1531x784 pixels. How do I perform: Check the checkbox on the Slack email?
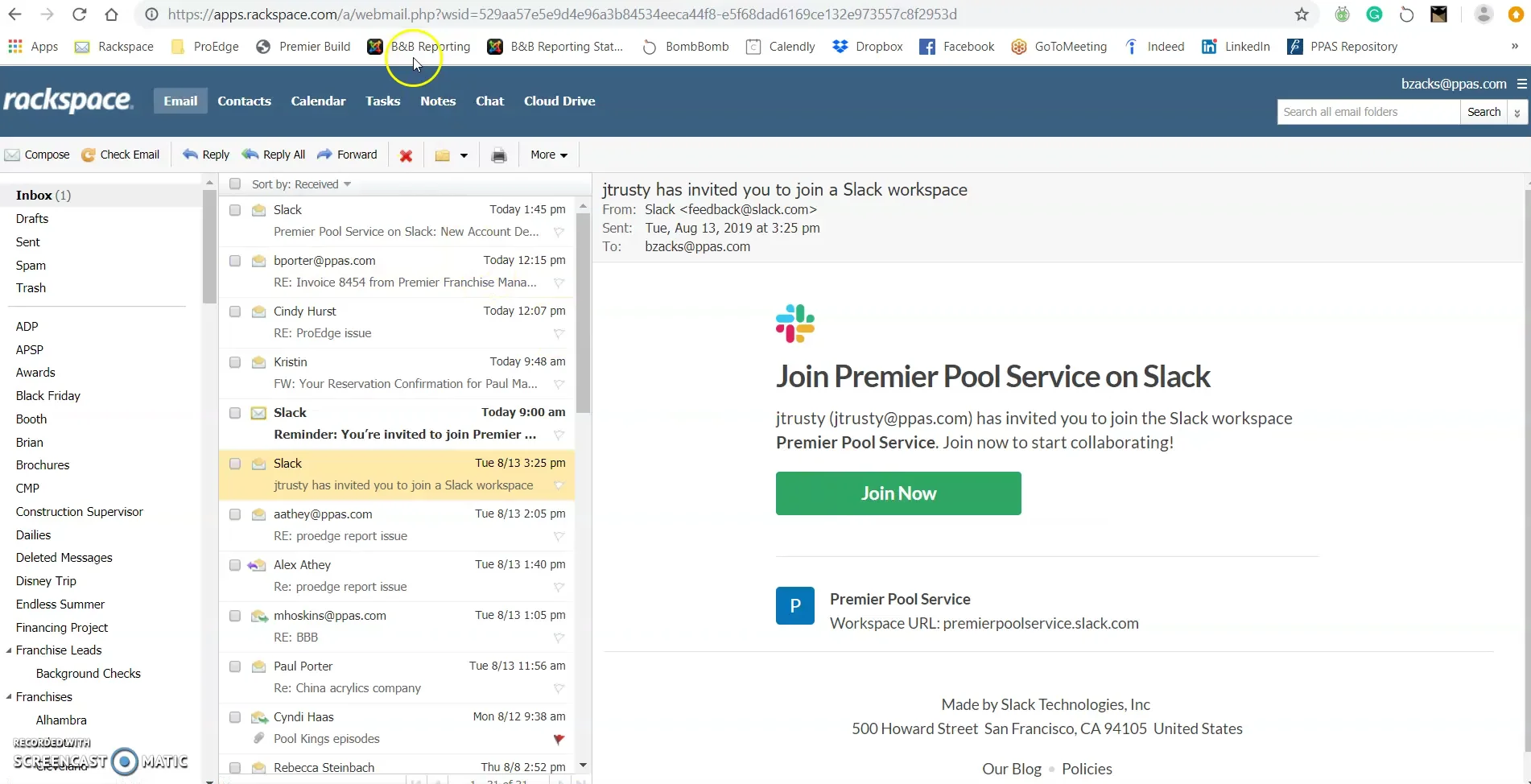point(234,210)
